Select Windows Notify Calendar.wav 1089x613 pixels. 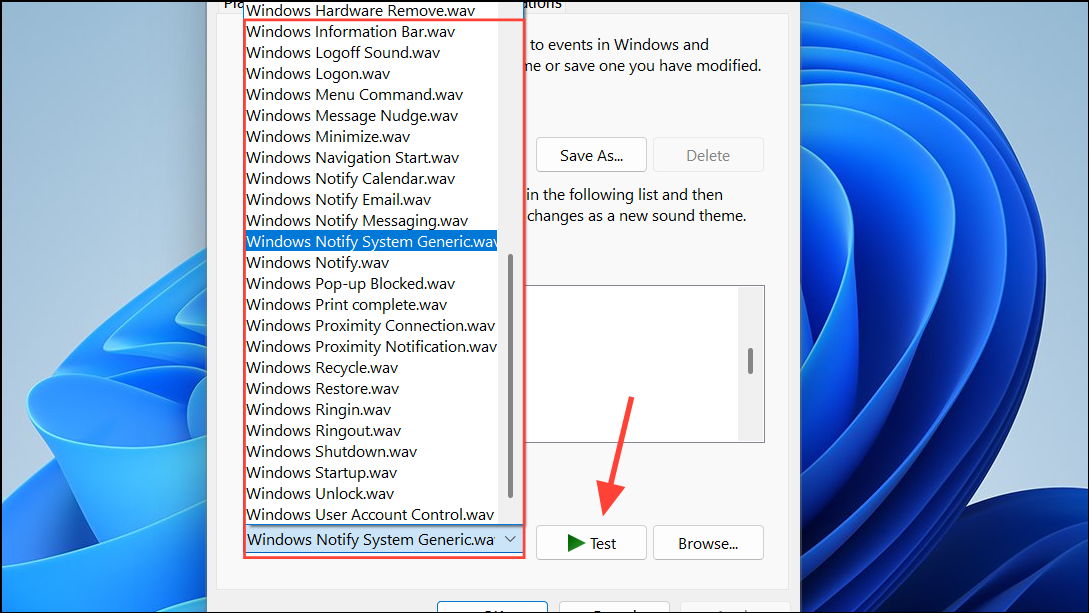tap(372, 178)
